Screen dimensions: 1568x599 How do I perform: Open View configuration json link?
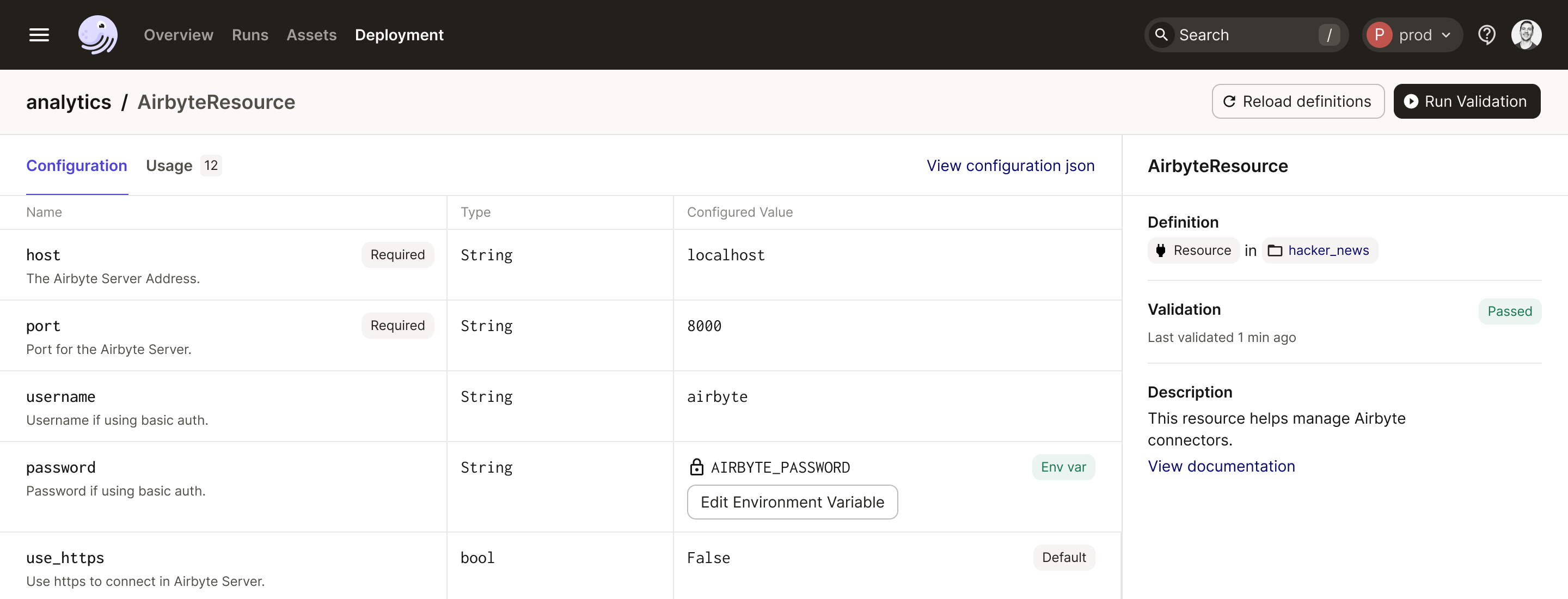1010,166
